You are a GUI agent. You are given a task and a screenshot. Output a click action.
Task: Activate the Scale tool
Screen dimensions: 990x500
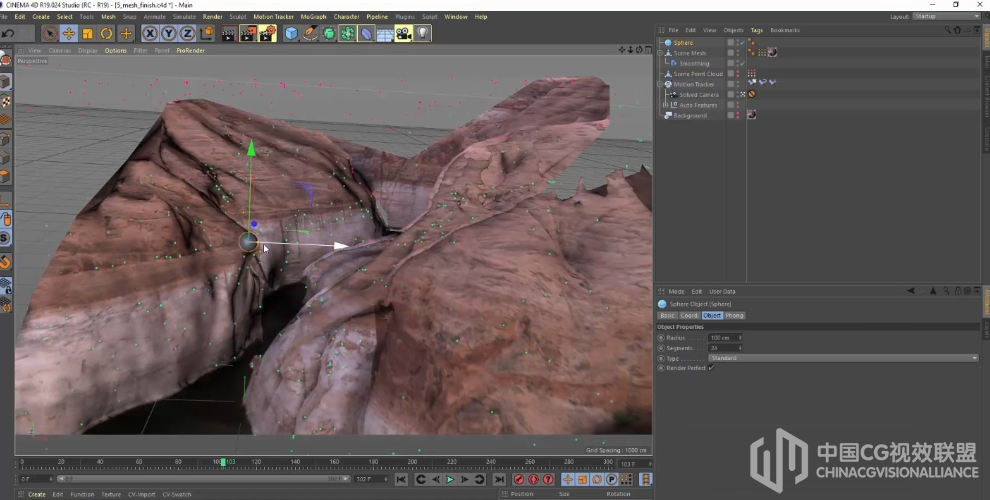pos(87,33)
